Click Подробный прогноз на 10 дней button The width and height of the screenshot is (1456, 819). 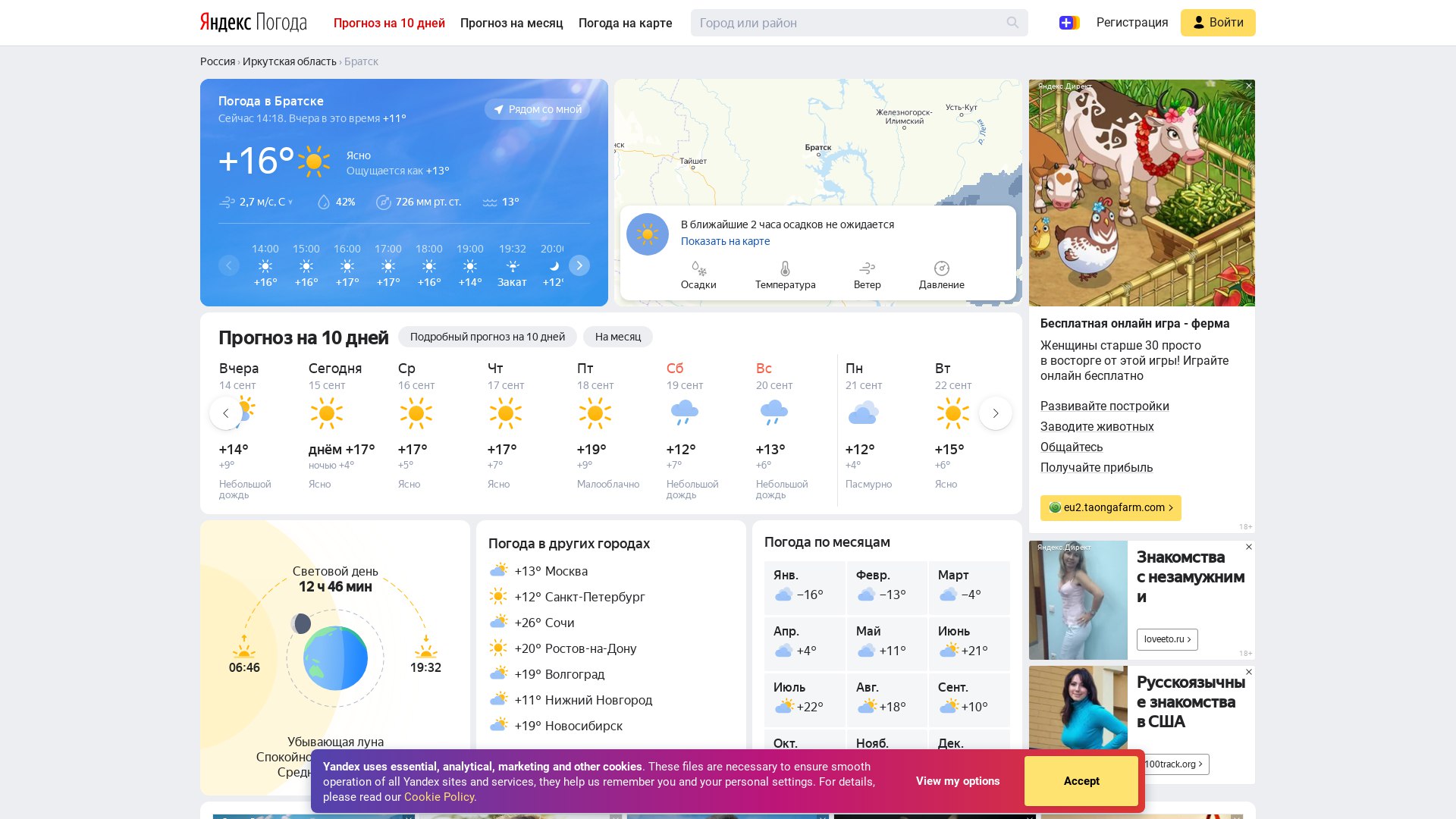coord(487,337)
